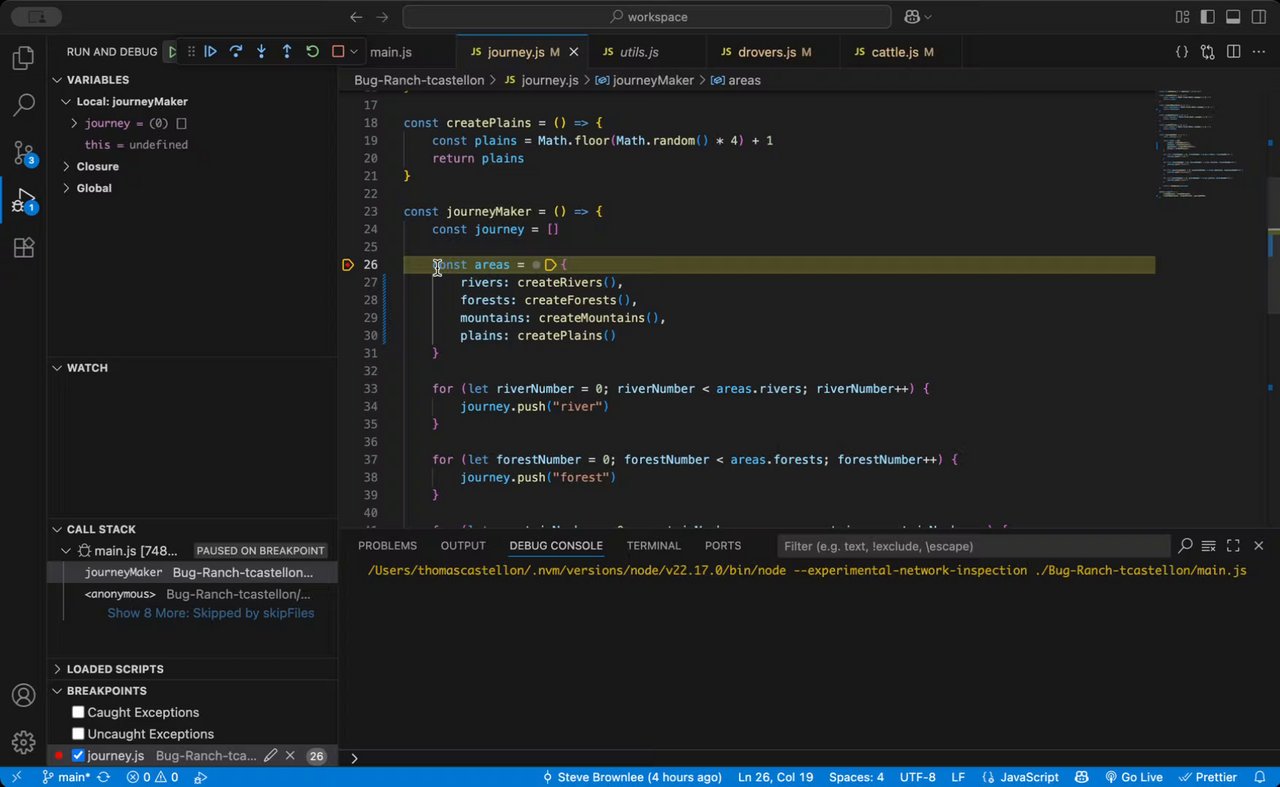The width and height of the screenshot is (1280, 787).
Task: Stop the debugger
Action: [338, 52]
